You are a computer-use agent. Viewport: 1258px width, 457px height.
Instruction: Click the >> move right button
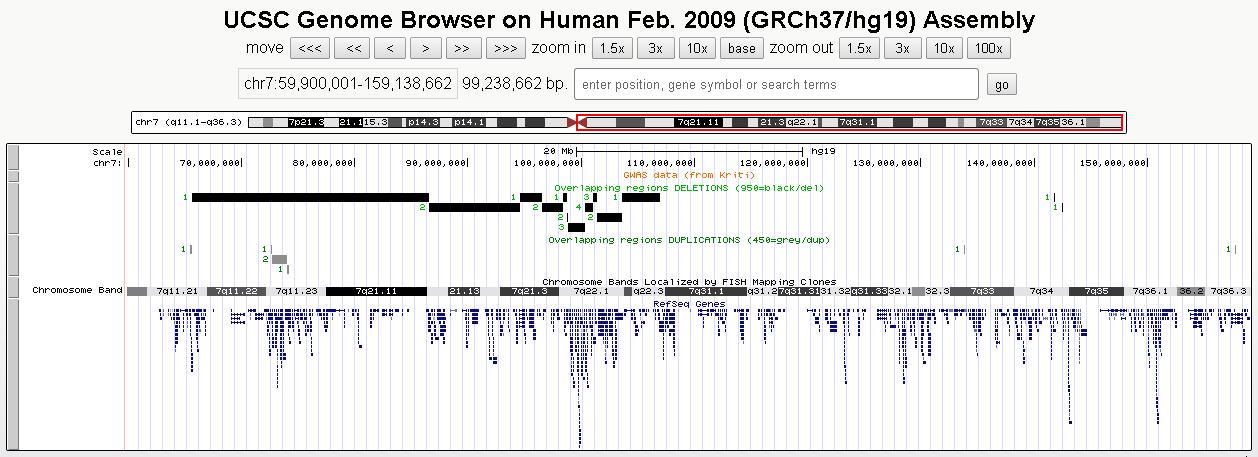point(462,48)
